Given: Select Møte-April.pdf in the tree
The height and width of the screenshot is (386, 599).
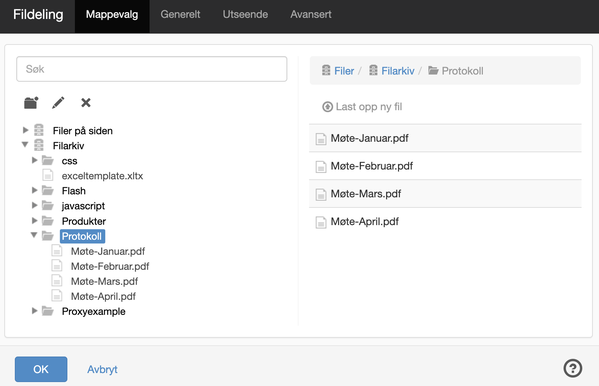Looking at the screenshot, I should (x=103, y=296).
